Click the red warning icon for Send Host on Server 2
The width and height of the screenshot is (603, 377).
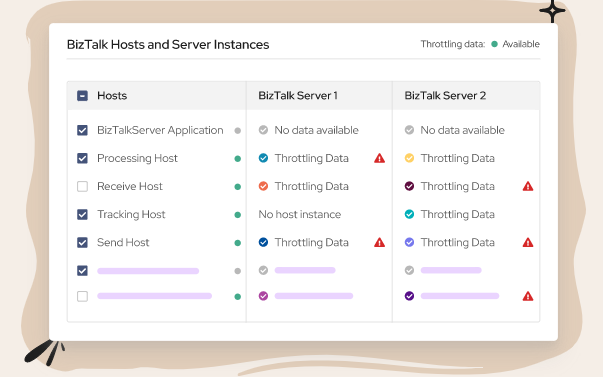click(x=528, y=242)
